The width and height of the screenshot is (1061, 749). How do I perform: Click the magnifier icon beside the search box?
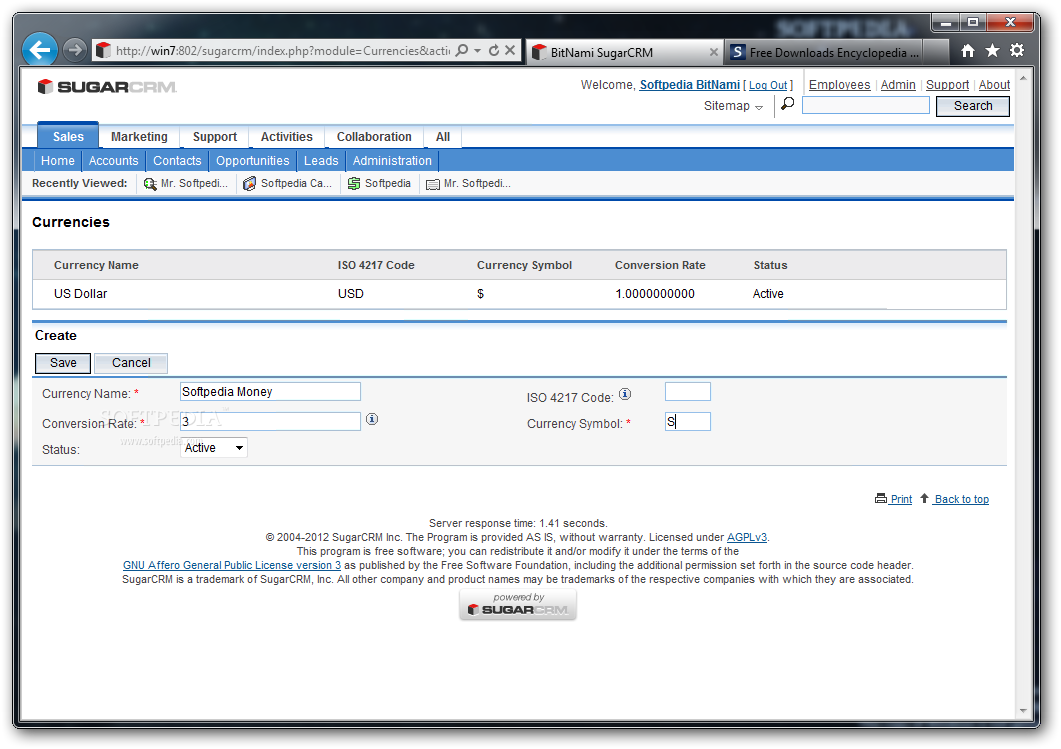788,104
